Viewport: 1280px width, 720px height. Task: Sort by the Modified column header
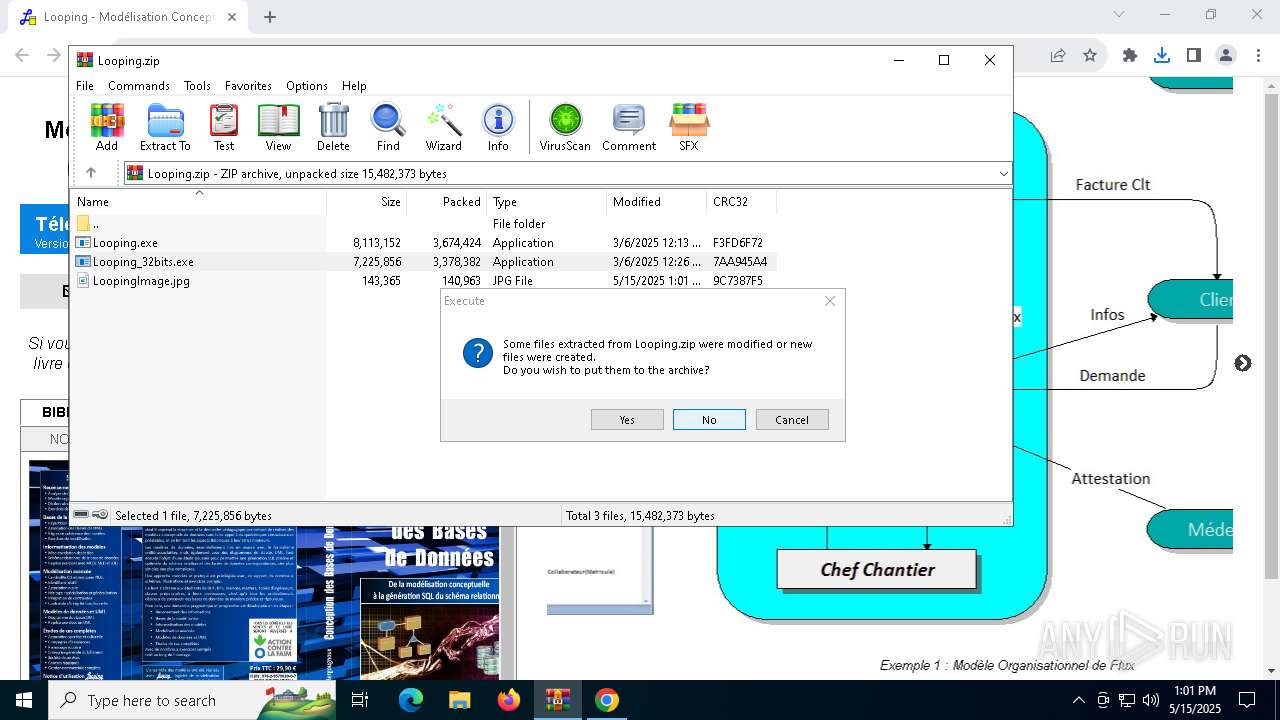[657, 202]
